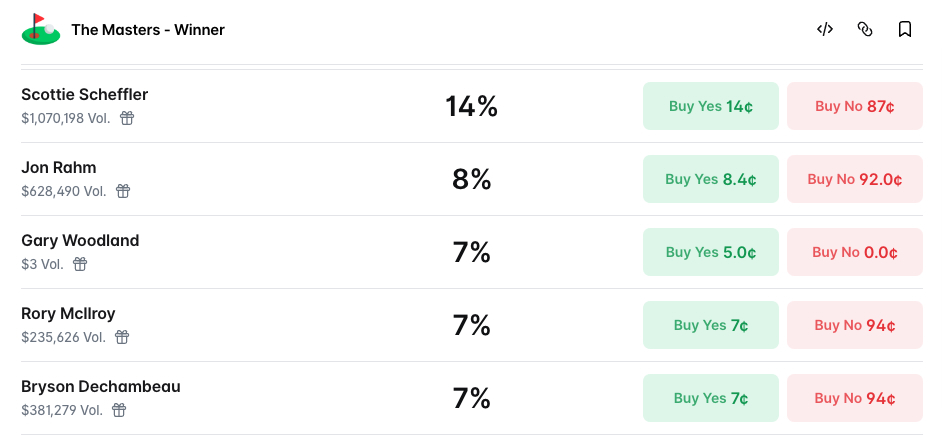
Task: Open gift icon beside Jon Rahm volume
Action: pyautogui.click(x=123, y=191)
